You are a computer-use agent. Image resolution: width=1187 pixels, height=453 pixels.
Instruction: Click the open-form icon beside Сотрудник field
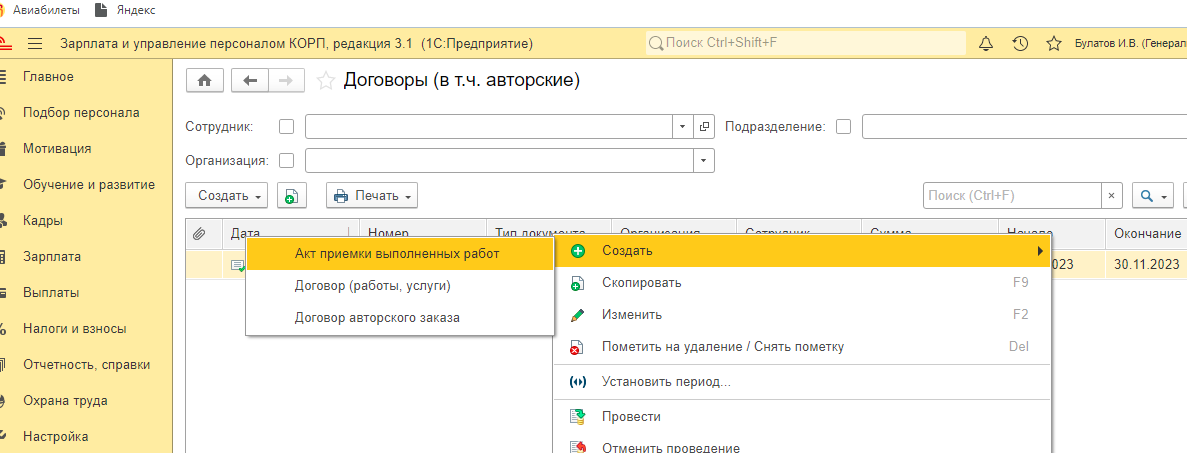[705, 127]
